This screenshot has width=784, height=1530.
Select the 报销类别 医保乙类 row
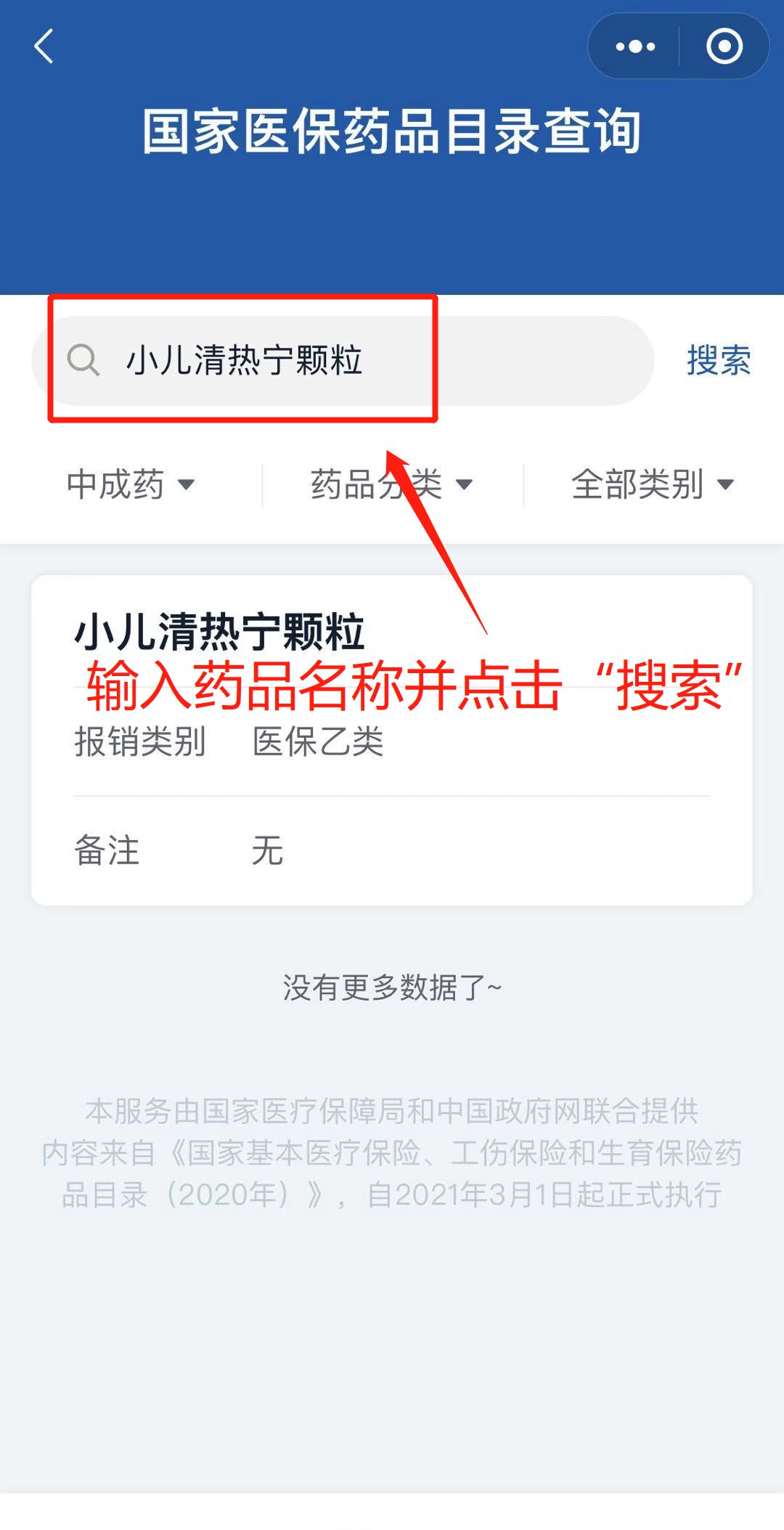(x=392, y=741)
